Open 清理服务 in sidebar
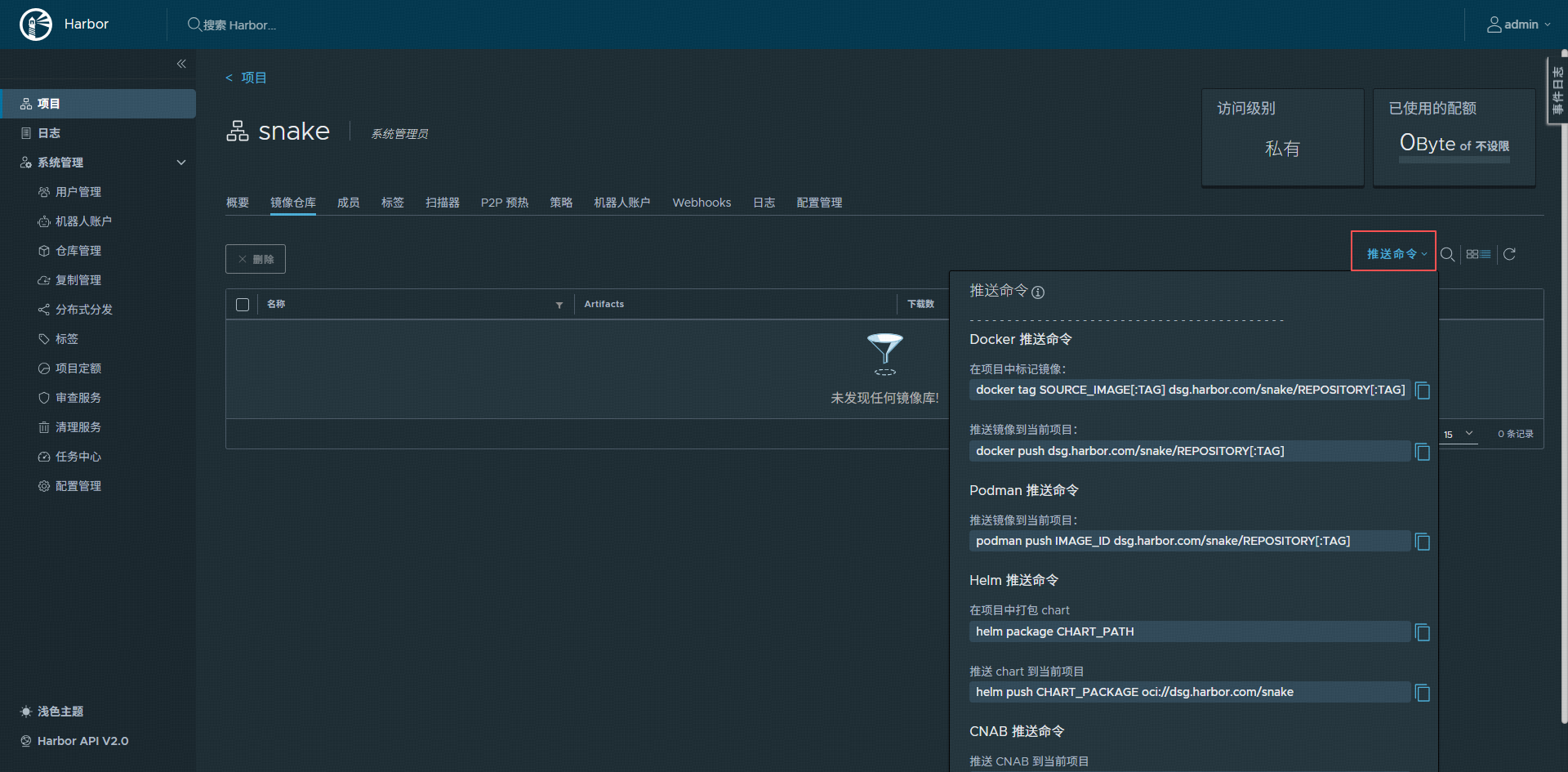Image resolution: width=1568 pixels, height=772 pixels. click(78, 427)
